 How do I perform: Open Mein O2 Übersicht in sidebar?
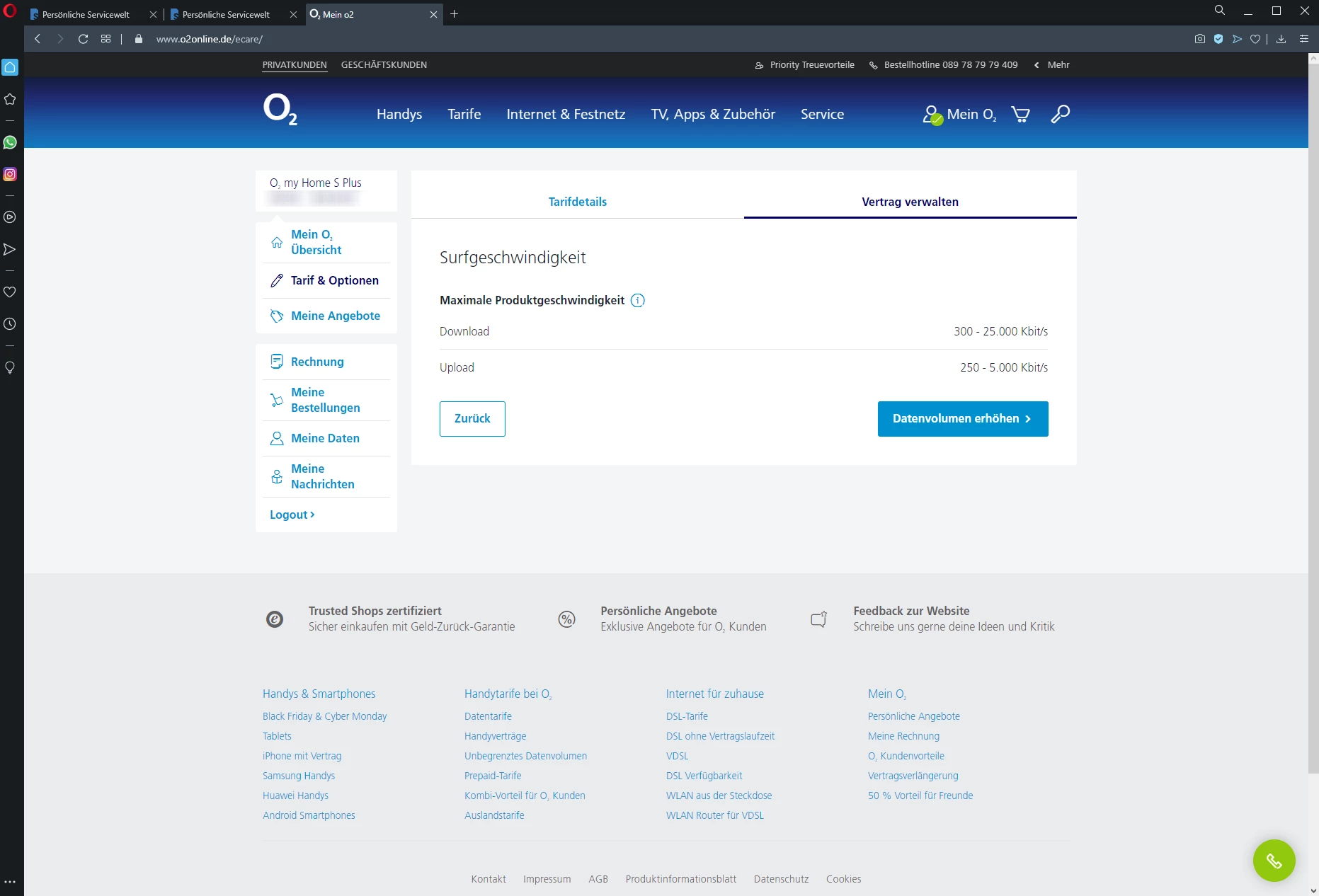tap(326, 242)
